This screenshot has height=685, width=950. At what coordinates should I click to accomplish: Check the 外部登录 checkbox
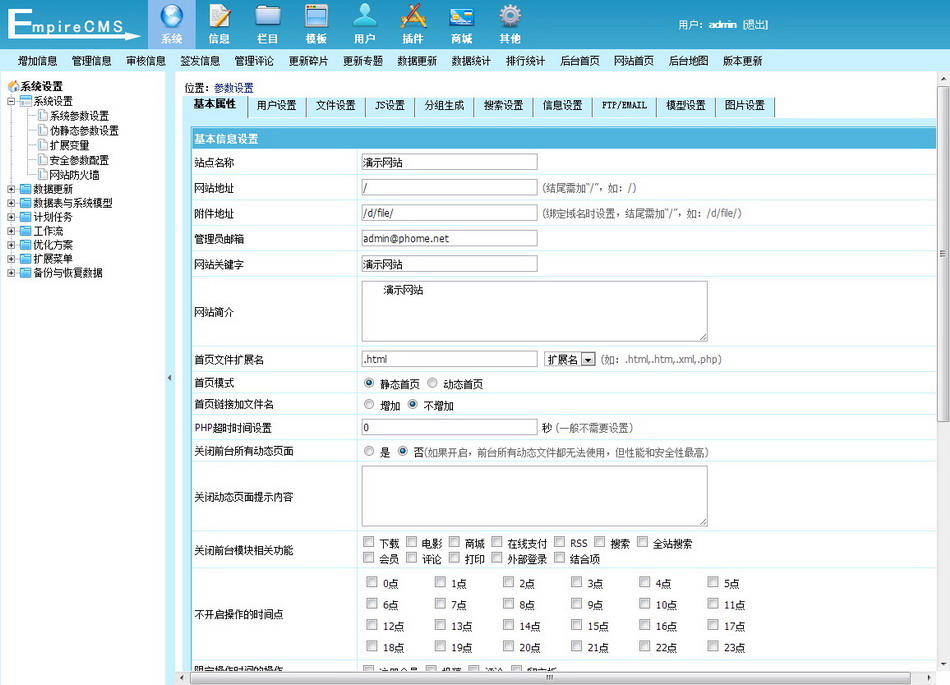[497, 557]
